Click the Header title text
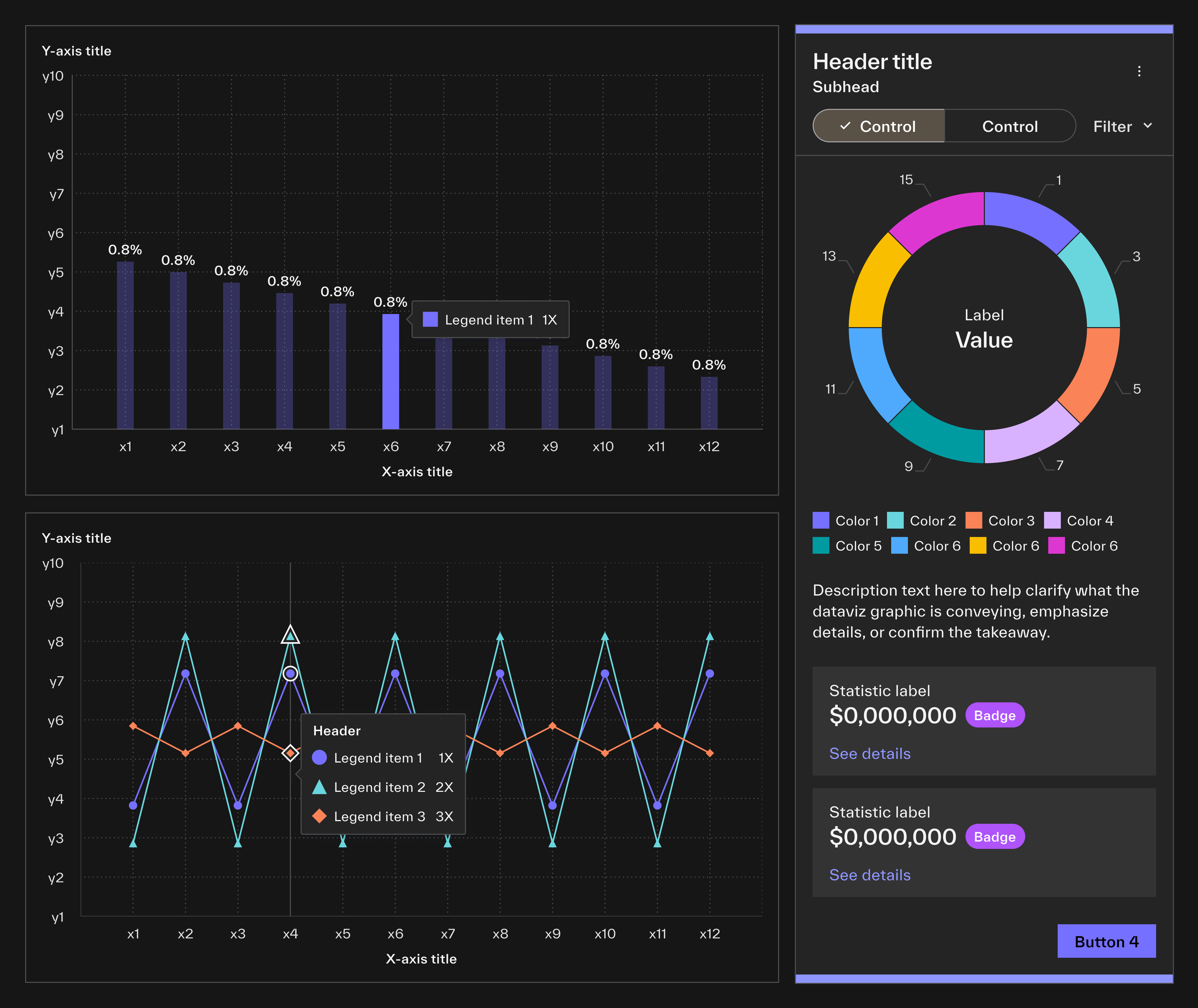 pyautogui.click(x=872, y=62)
